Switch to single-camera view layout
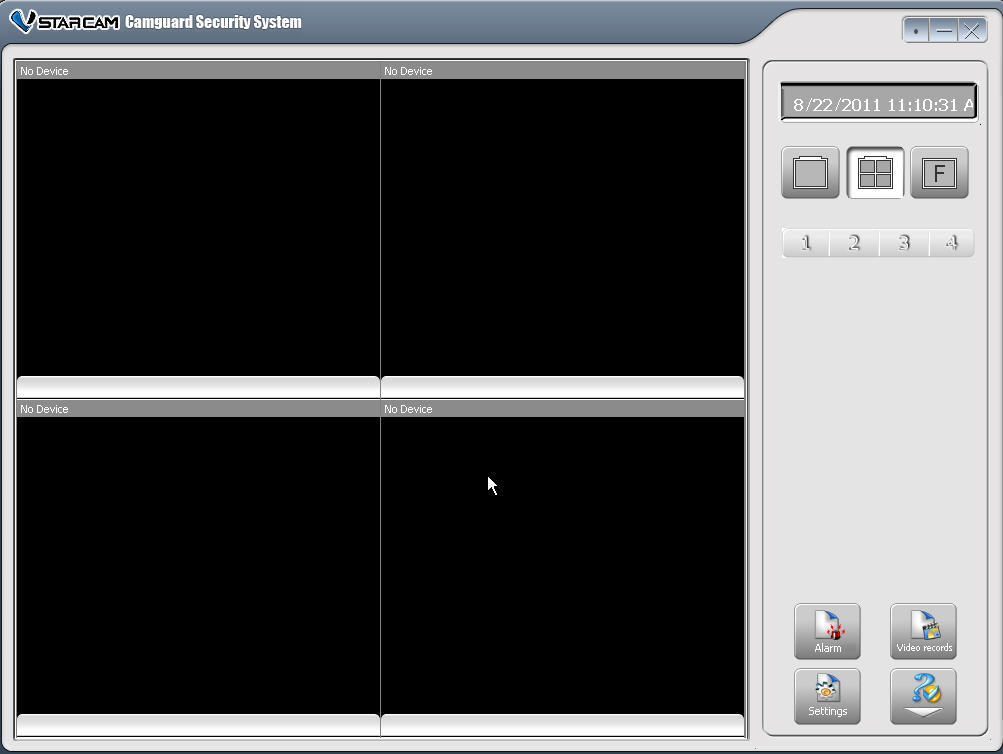Viewport: 1003px width, 754px height. pos(808,171)
